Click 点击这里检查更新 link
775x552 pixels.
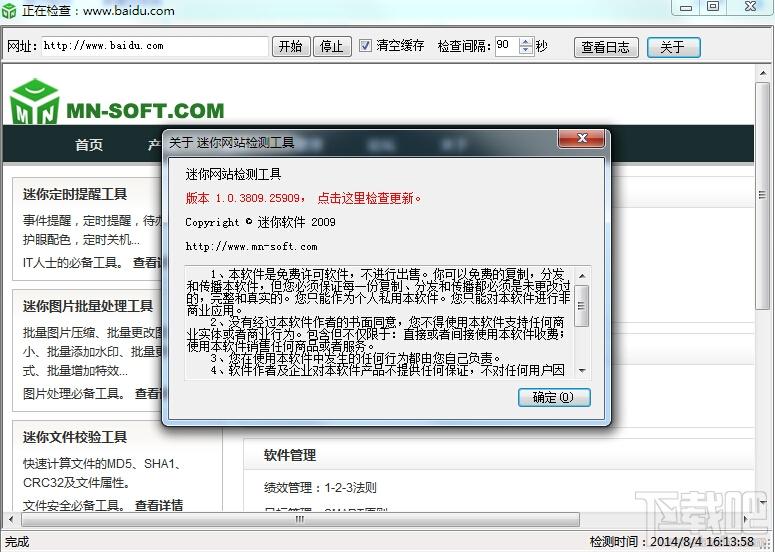coord(369,198)
